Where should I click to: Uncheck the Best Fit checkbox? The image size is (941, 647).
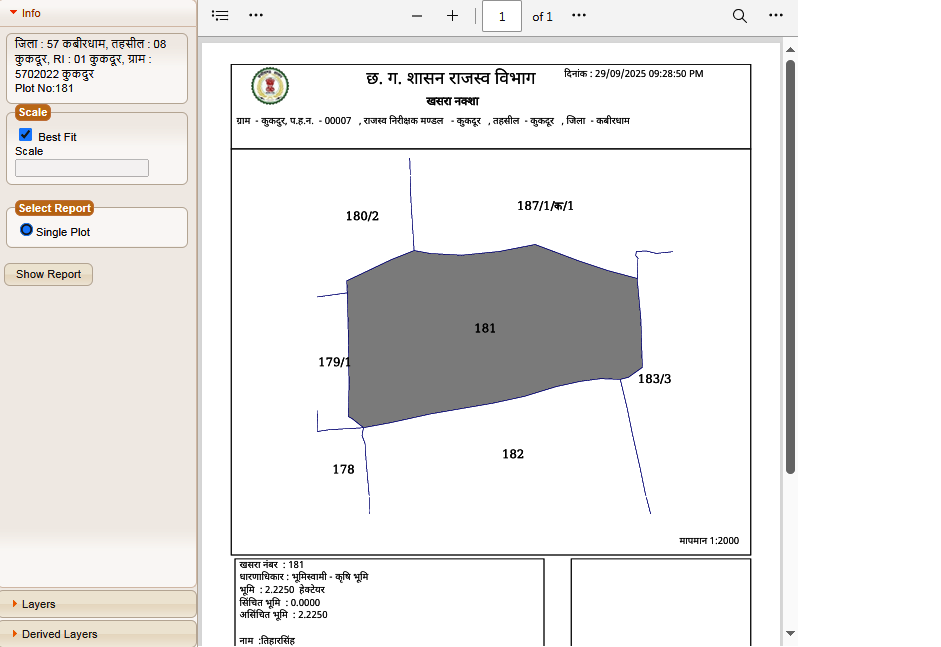tap(26, 135)
